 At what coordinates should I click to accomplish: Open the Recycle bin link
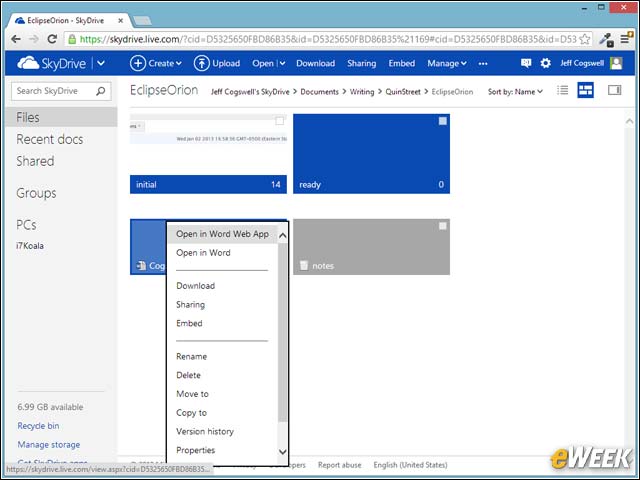coord(38,426)
